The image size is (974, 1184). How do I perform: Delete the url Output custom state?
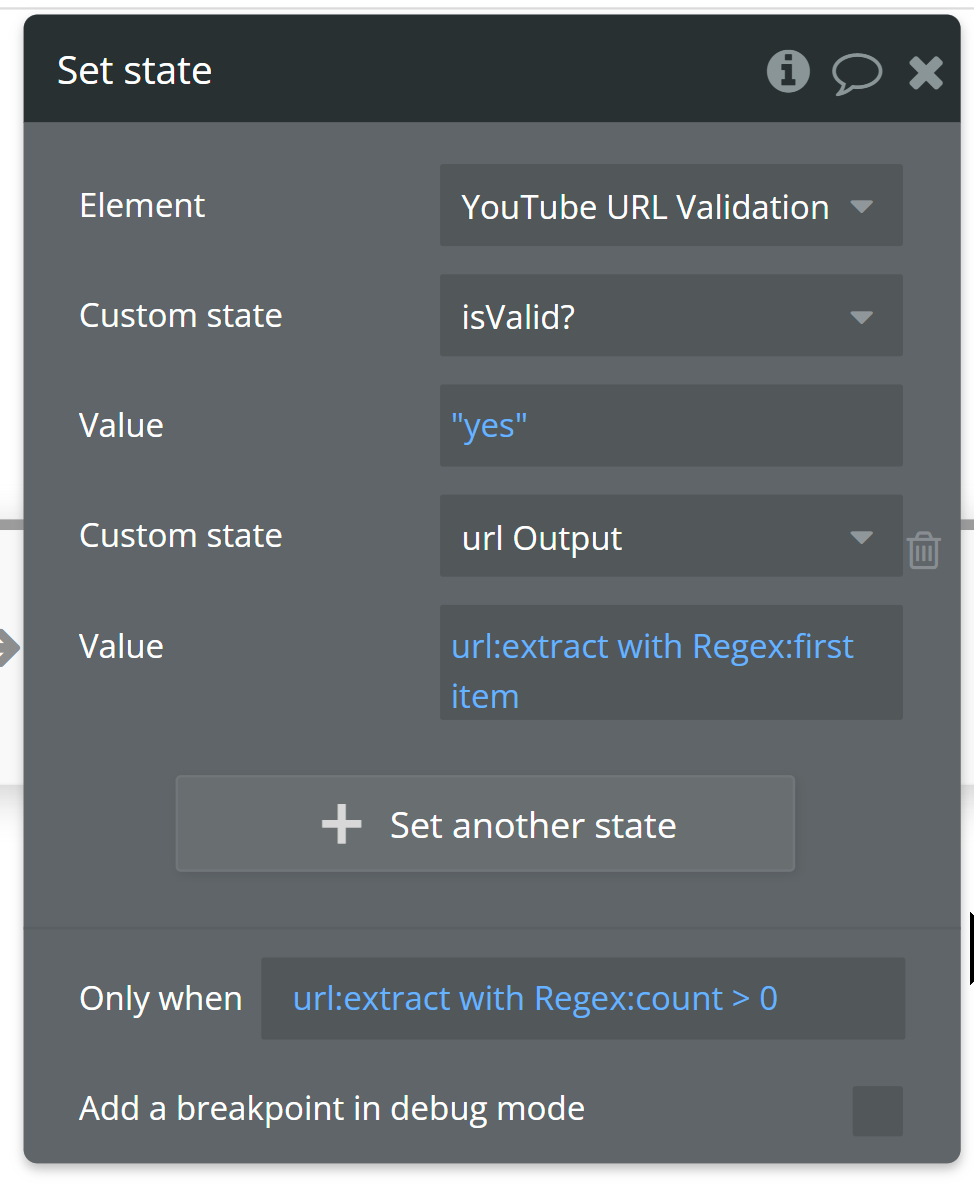pos(923,550)
